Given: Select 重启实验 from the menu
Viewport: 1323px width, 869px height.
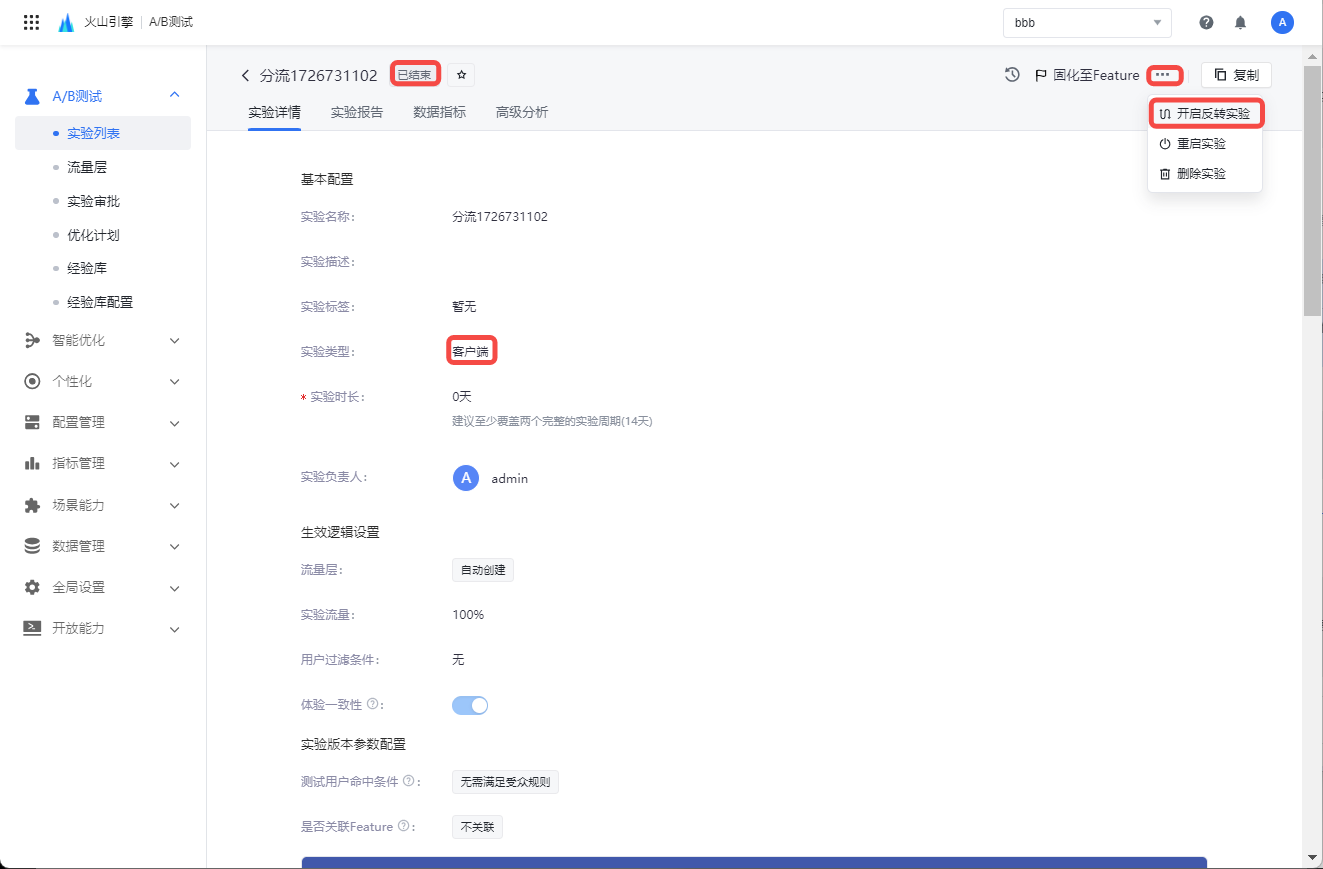Looking at the screenshot, I should (x=1205, y=144).
